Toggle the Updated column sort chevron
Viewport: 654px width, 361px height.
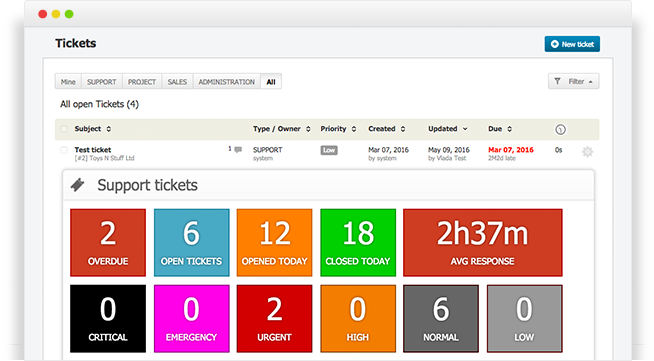coord(465,129)
